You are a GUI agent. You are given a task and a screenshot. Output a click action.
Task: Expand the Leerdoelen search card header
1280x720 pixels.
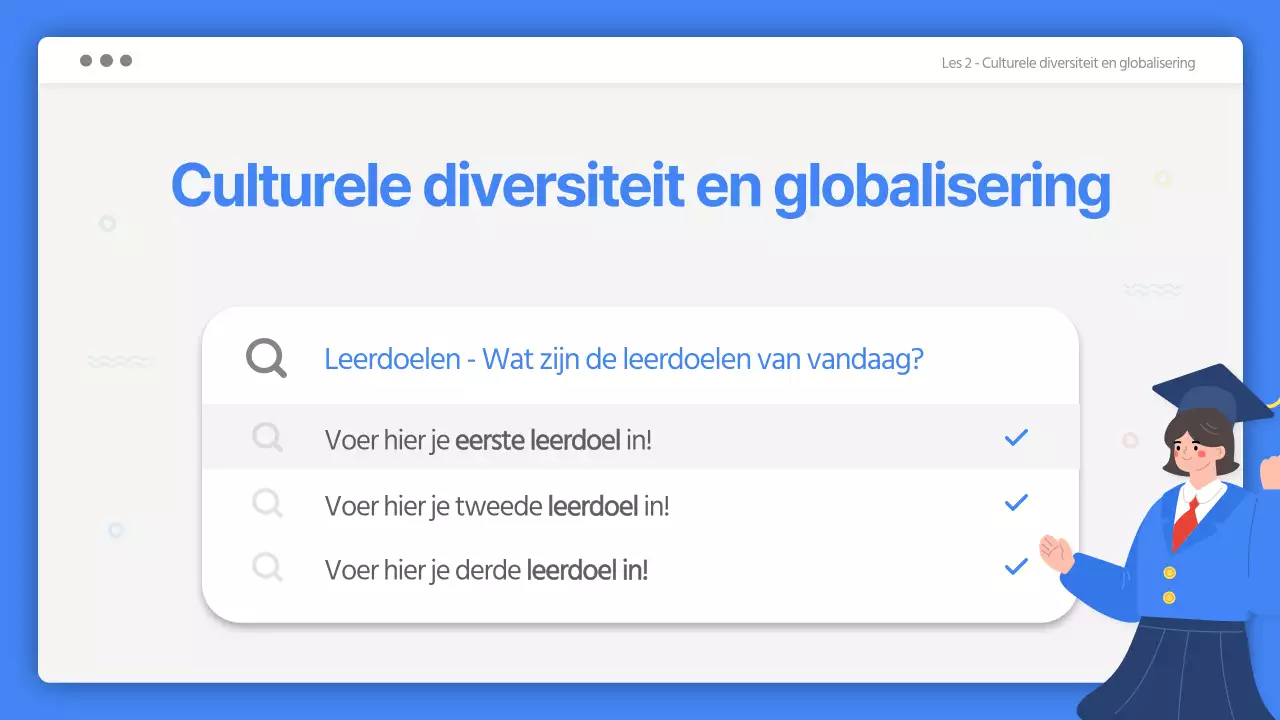(x=624, y=358)
